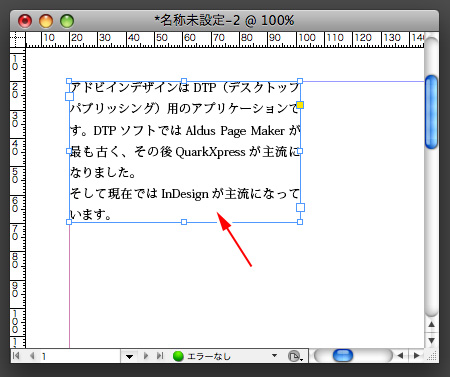
Task: Select the top-right corner handle of the text frame
Action: tap(300, 81)
